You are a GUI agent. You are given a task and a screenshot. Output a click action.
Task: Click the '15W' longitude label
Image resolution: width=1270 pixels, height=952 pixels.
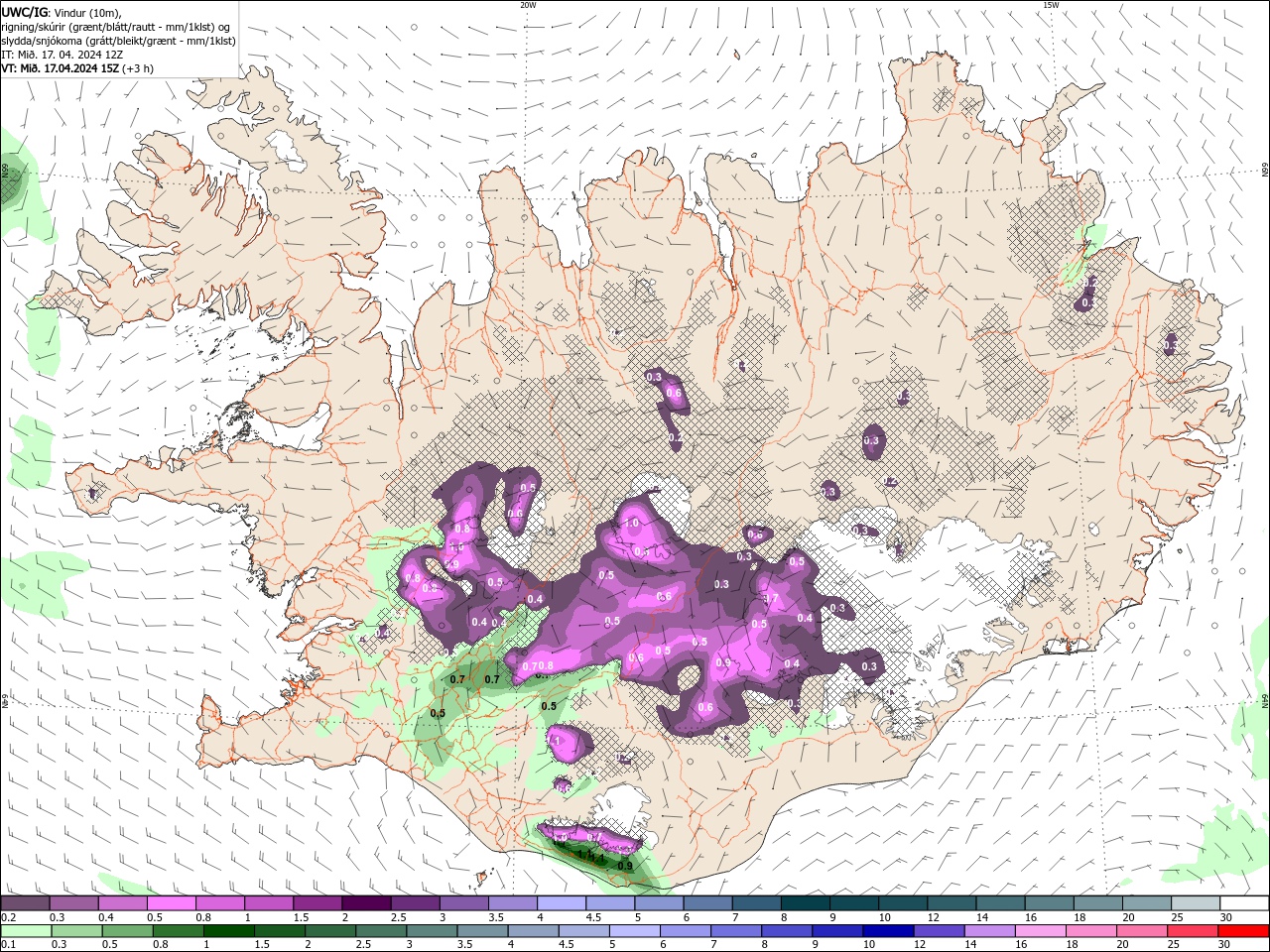coord(1051,5)
